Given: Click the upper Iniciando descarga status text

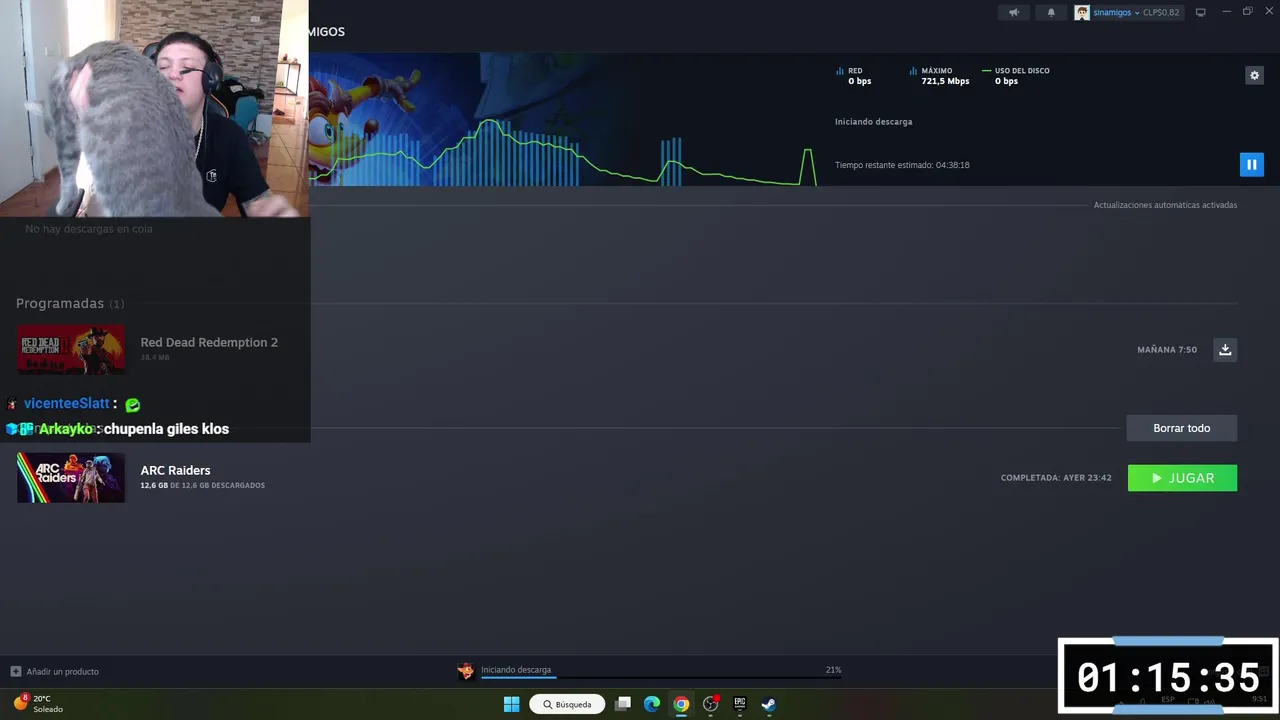Looking at the screenshot, I should coord(873,122).
